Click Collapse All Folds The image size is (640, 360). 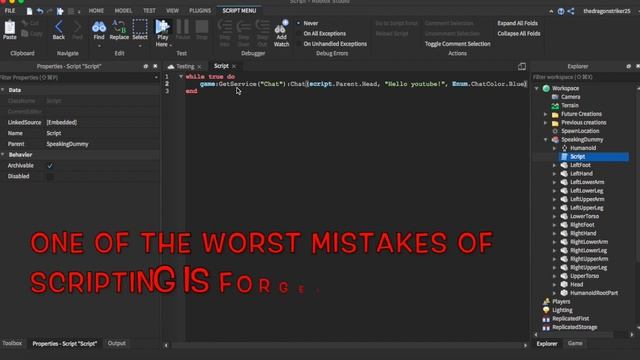518,33
